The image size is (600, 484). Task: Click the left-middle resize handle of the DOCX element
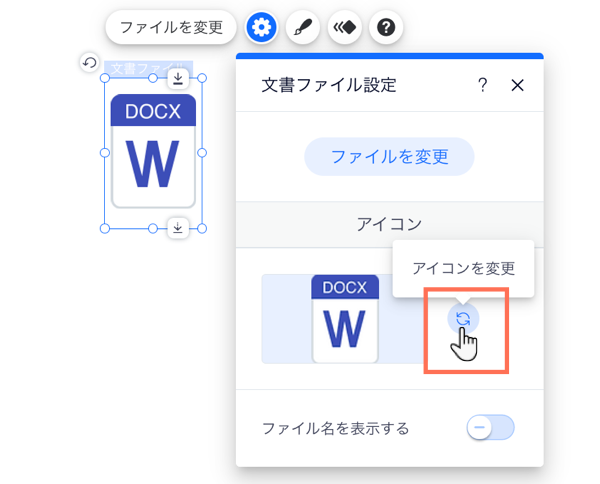pyautogui.click(x=105, y=153)
